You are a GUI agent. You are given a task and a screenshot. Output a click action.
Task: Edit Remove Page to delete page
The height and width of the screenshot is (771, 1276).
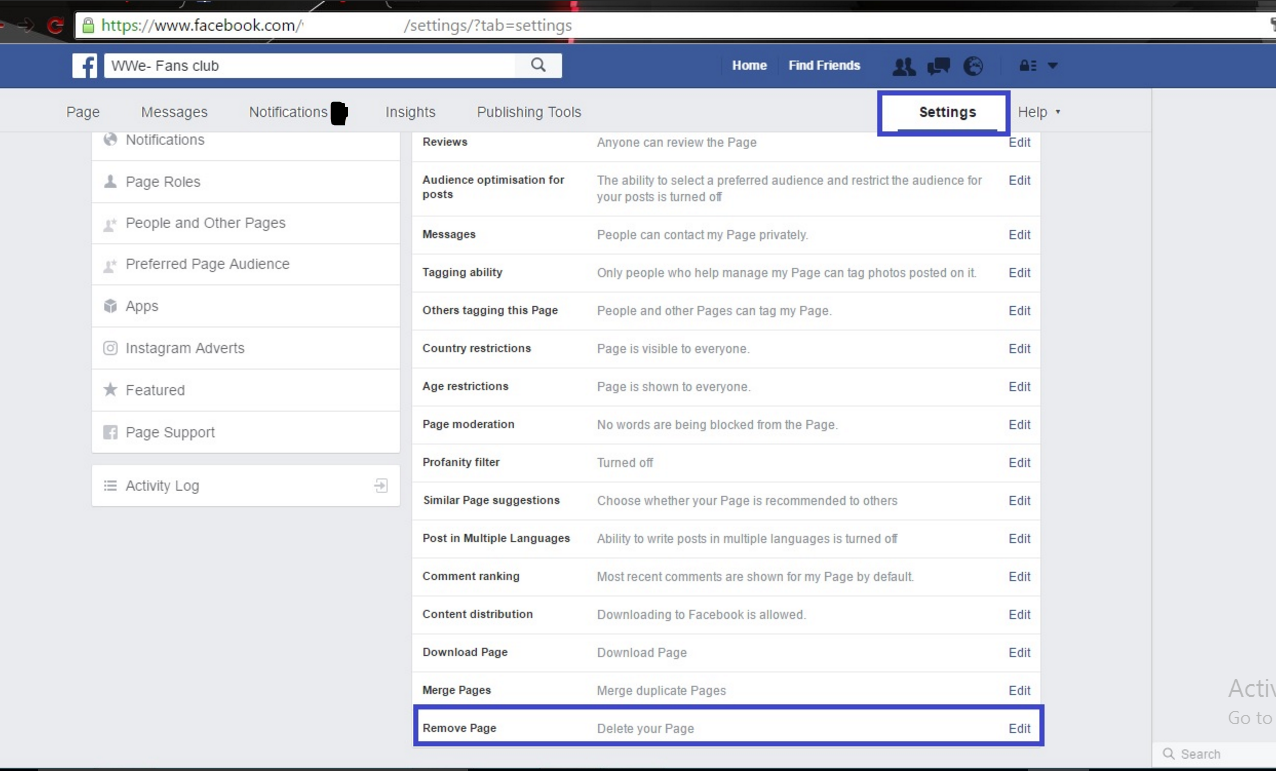[x=1019, y=728]
